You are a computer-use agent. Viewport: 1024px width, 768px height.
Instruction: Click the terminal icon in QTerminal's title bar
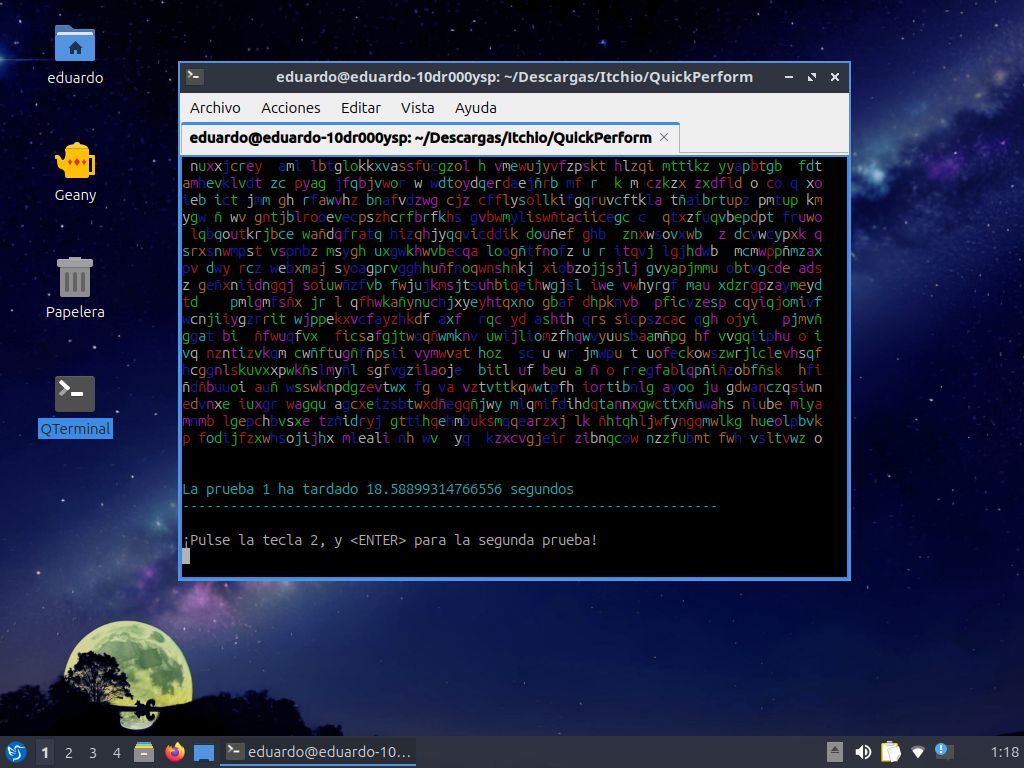pos(195,76)
